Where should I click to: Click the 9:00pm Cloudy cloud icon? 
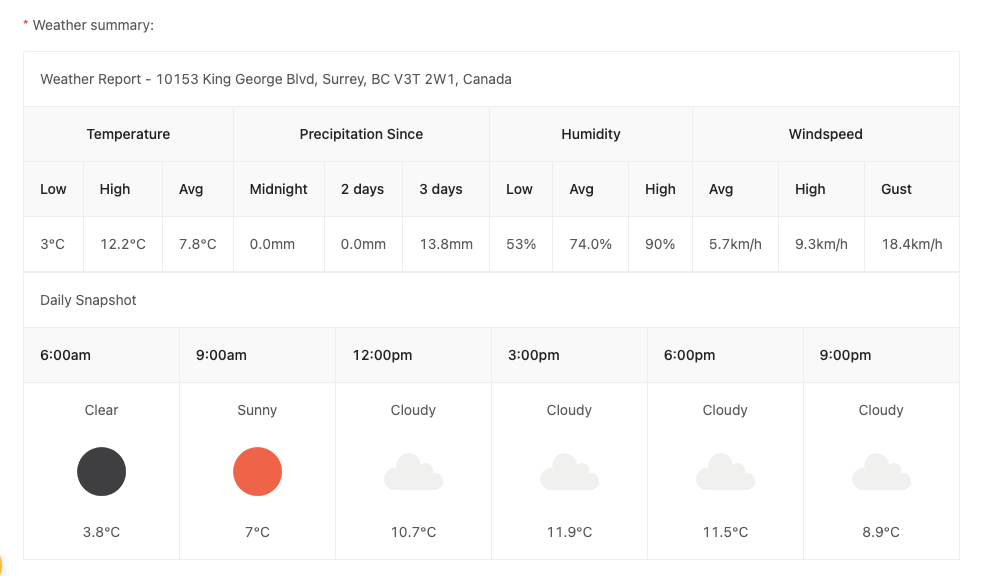(x=881, y=472)
